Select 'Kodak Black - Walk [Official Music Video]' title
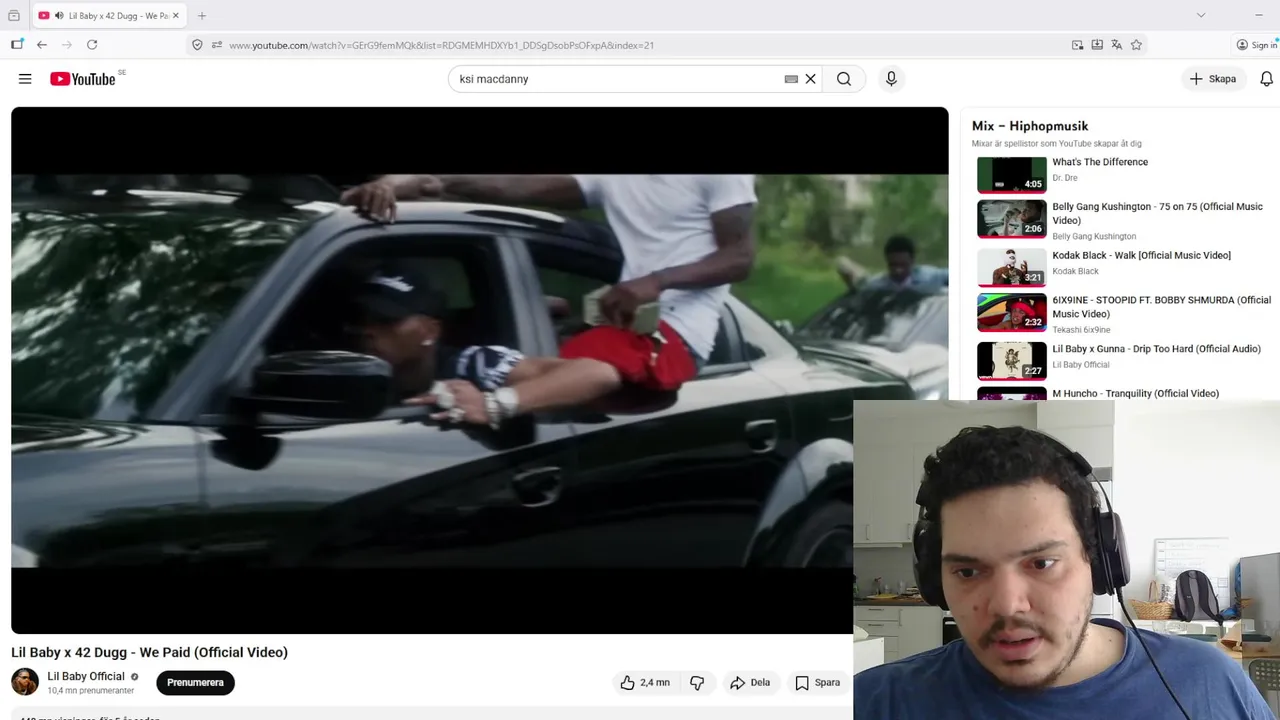Screen dimensions: 1280x720 point(1141,255)
